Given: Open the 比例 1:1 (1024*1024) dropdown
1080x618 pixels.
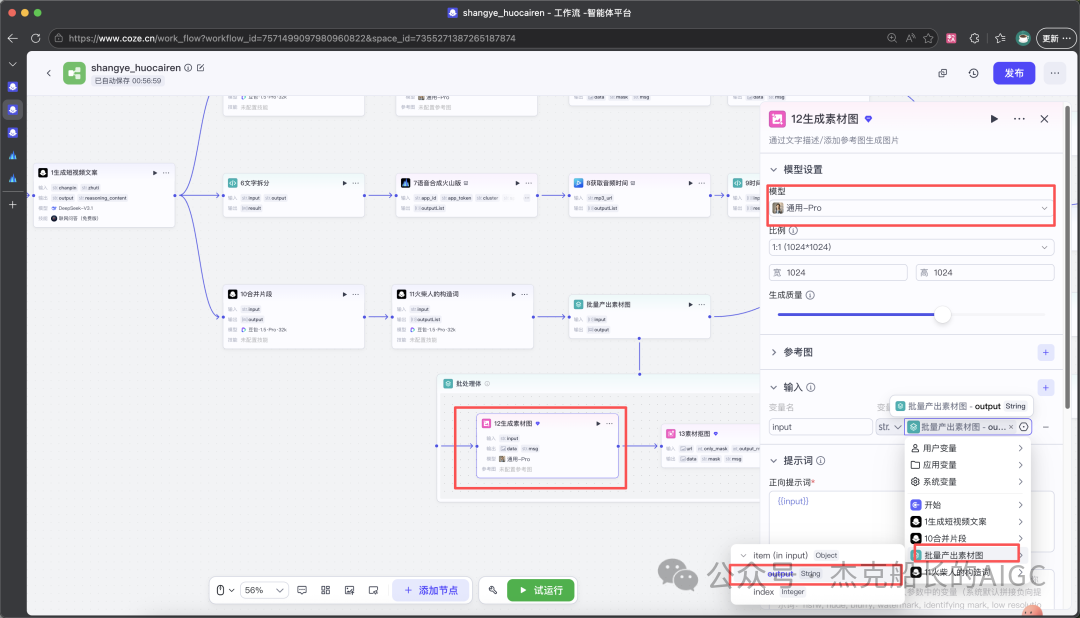Looking at the screenshot, I should 911,247.
